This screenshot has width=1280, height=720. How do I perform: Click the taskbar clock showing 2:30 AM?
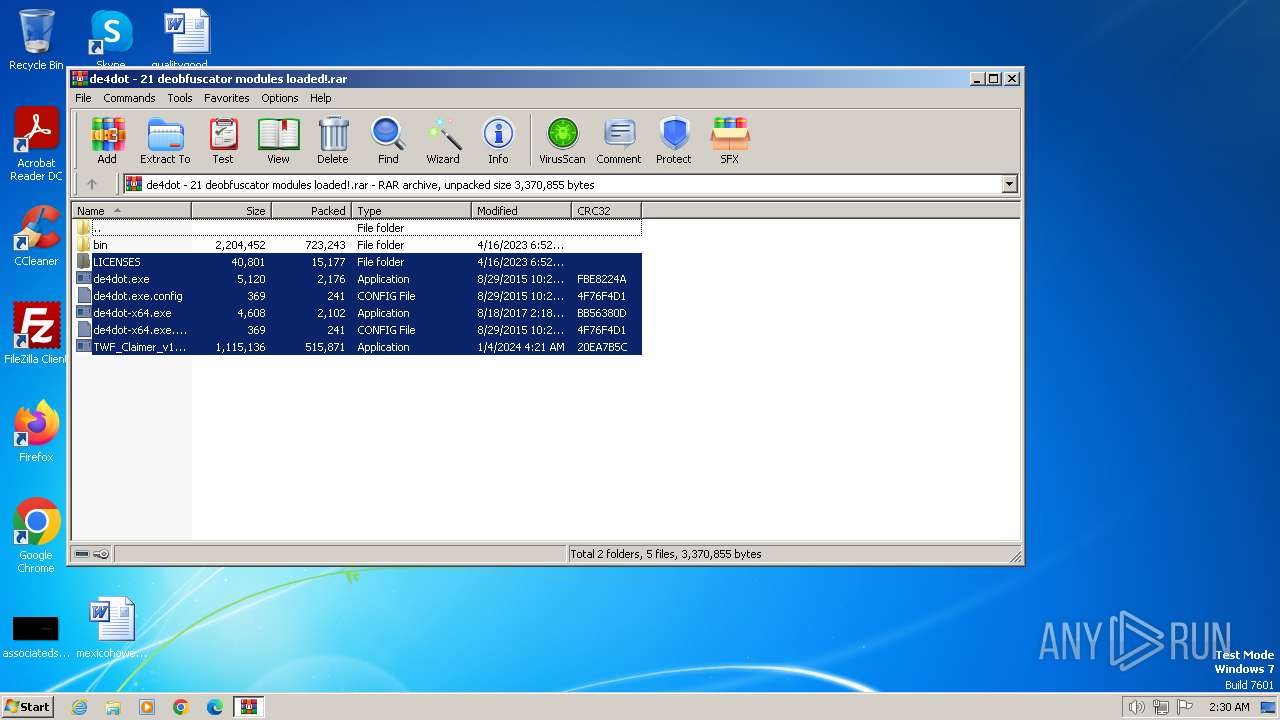(1229, 707)
